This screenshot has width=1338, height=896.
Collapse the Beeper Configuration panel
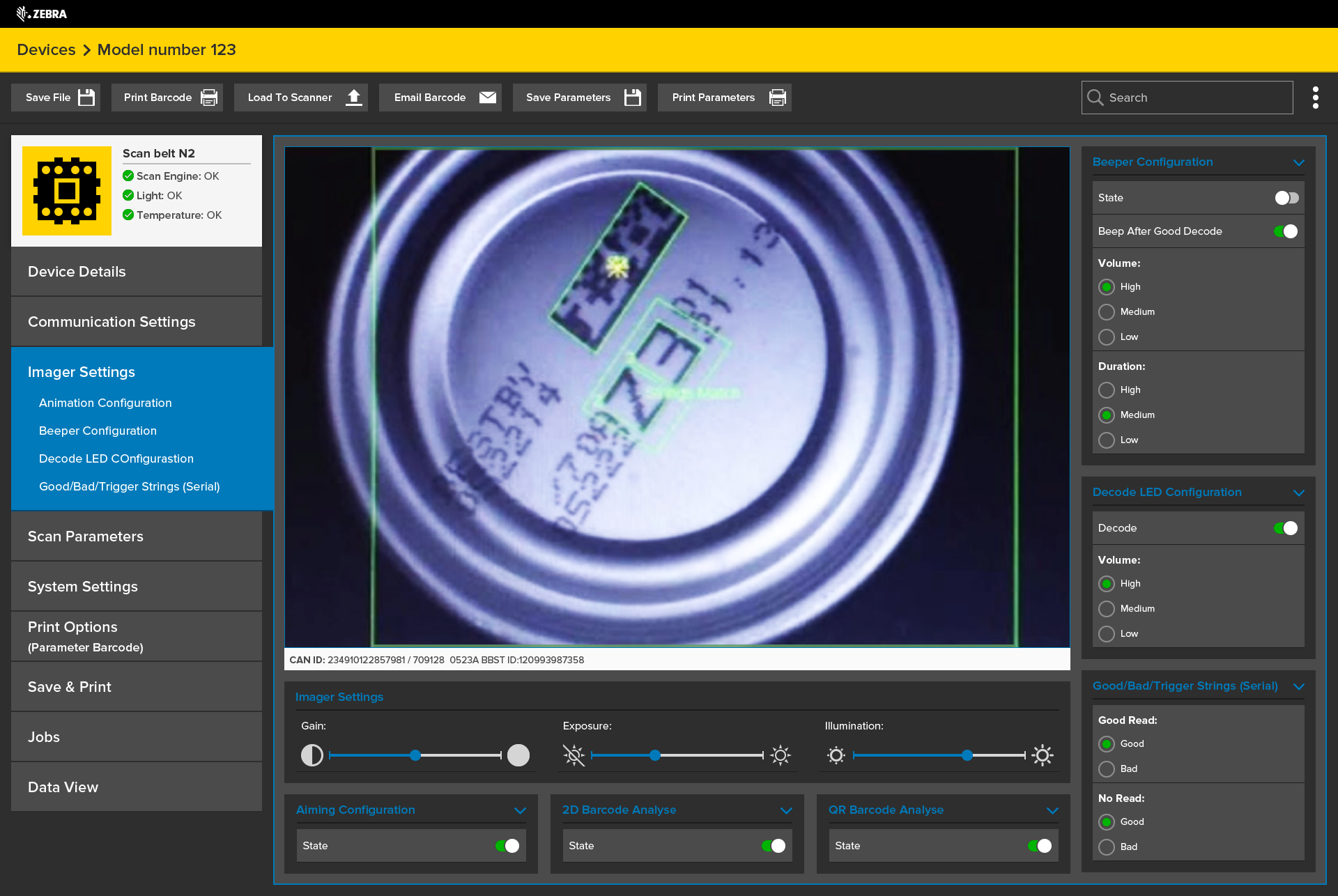[x=1298, y=162]
